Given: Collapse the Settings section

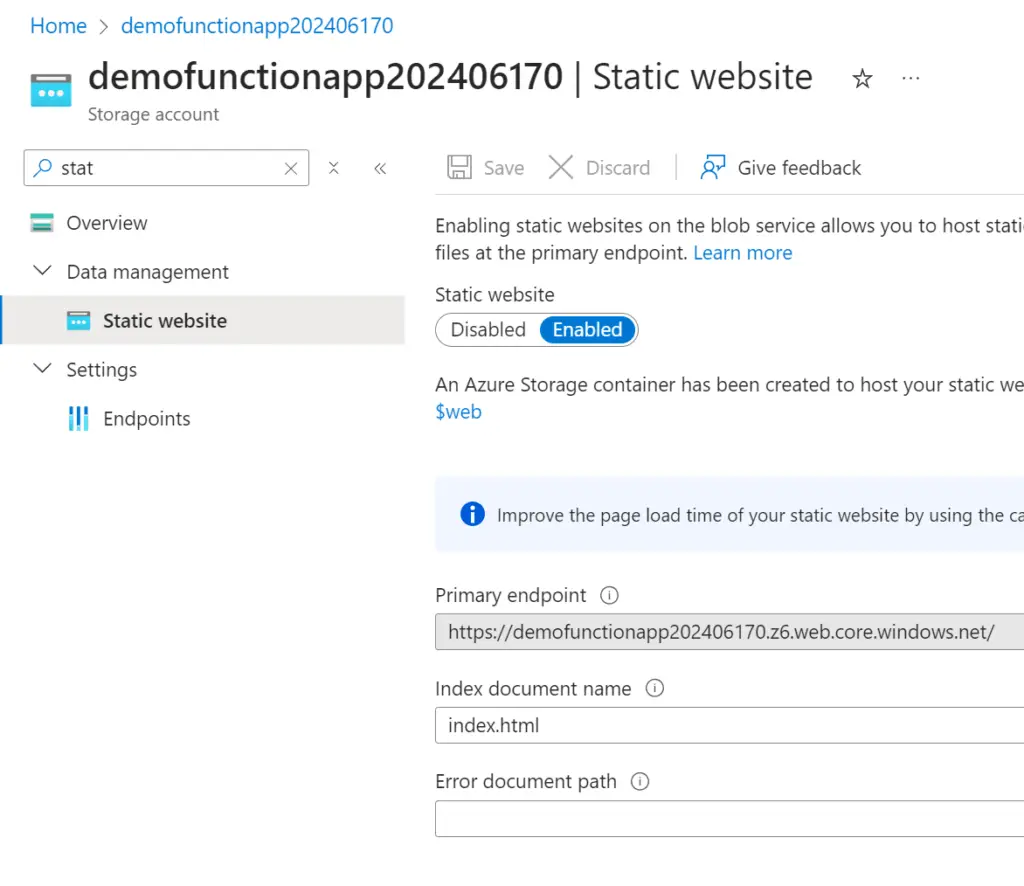Looking at the screenshot, I should click(43, 370).
